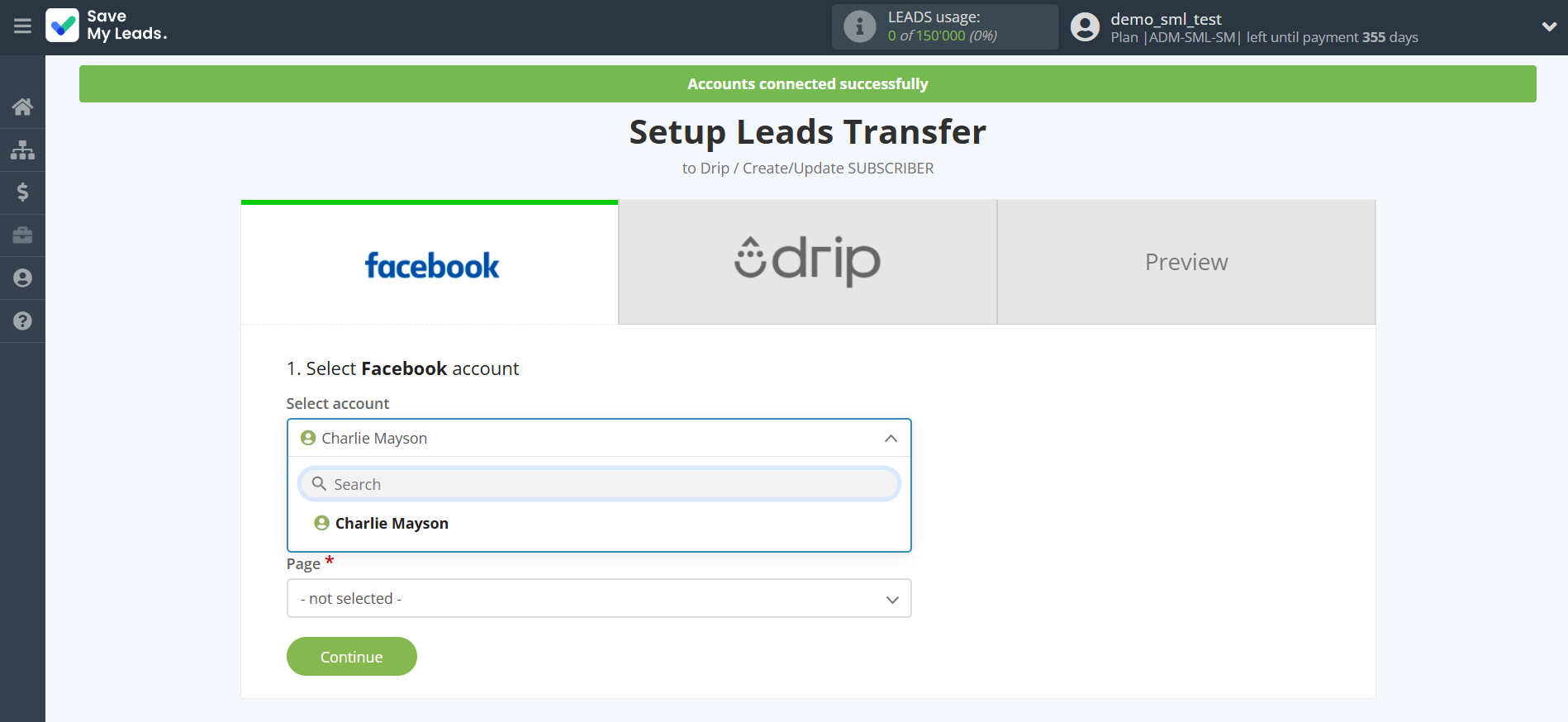Click the Accounts connected successfully banner

click(807, 84)
